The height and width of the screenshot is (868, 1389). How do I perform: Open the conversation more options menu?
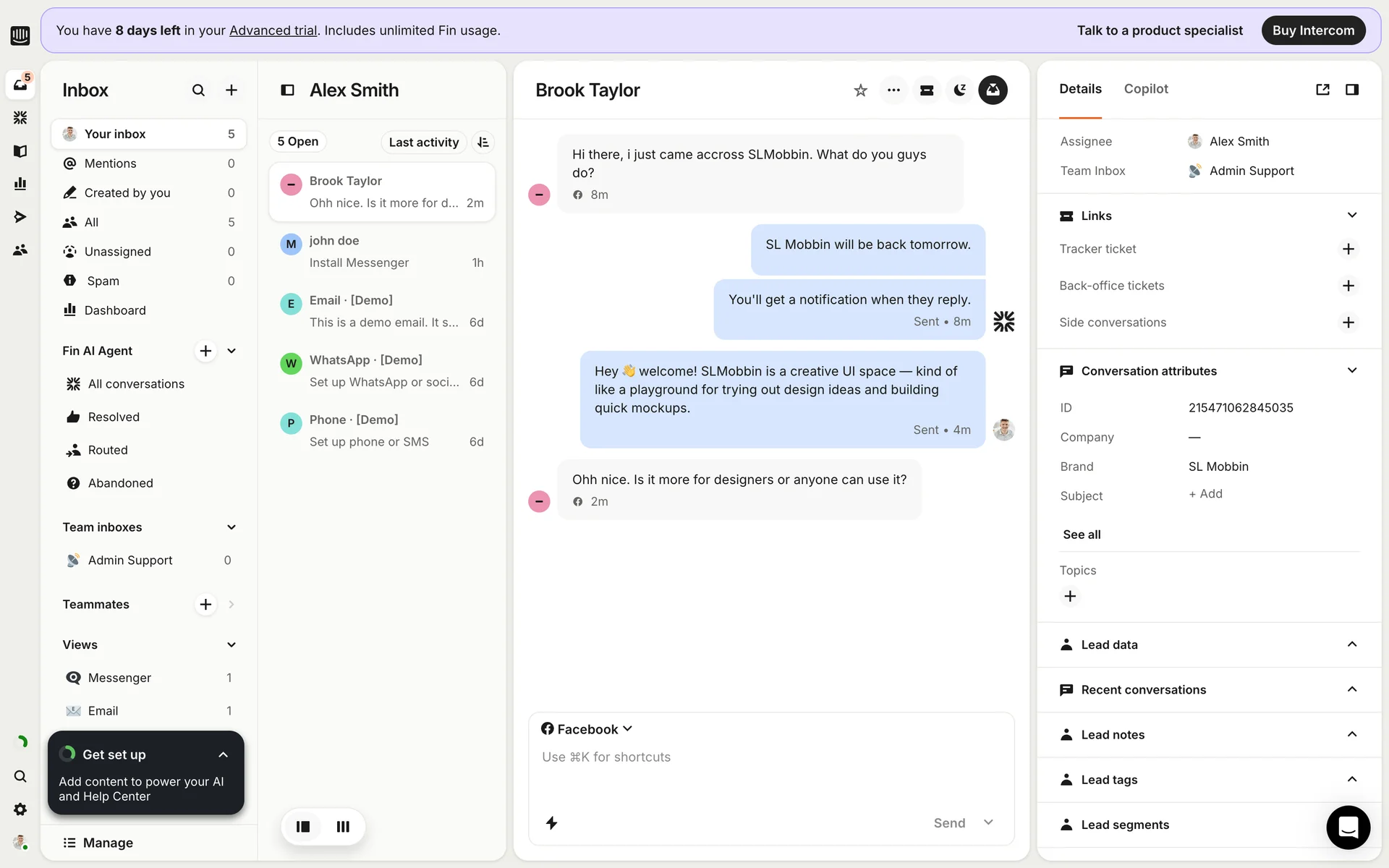[893, 90]
